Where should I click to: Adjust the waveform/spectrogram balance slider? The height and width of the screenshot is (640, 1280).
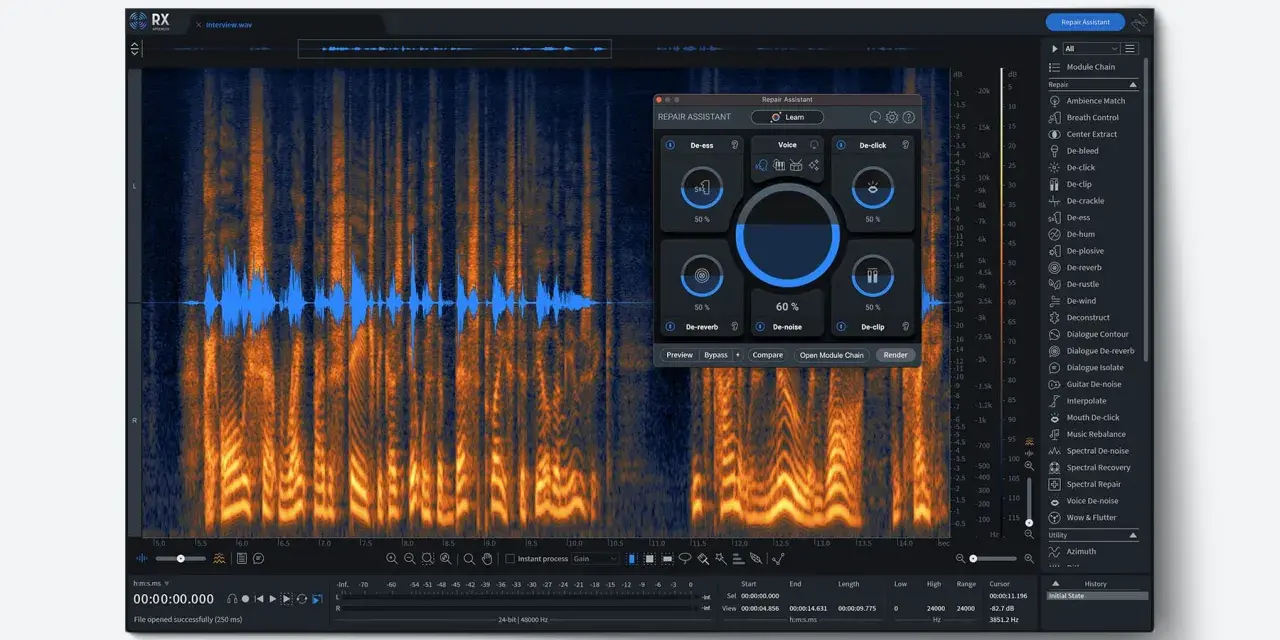[181, 558]
